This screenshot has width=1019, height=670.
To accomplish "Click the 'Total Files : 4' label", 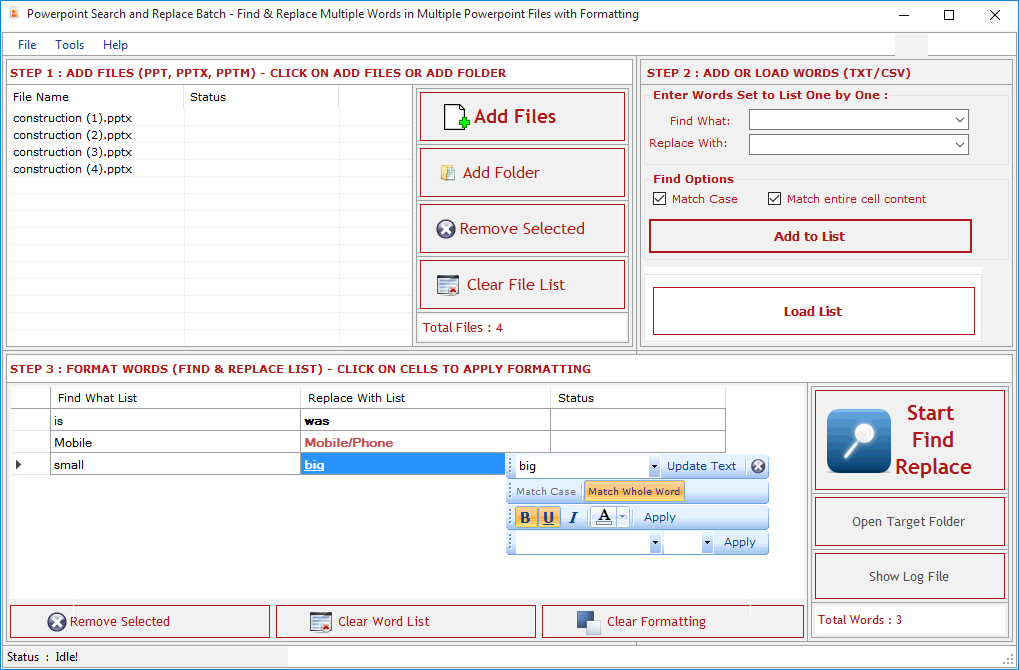I will point(463,328).
